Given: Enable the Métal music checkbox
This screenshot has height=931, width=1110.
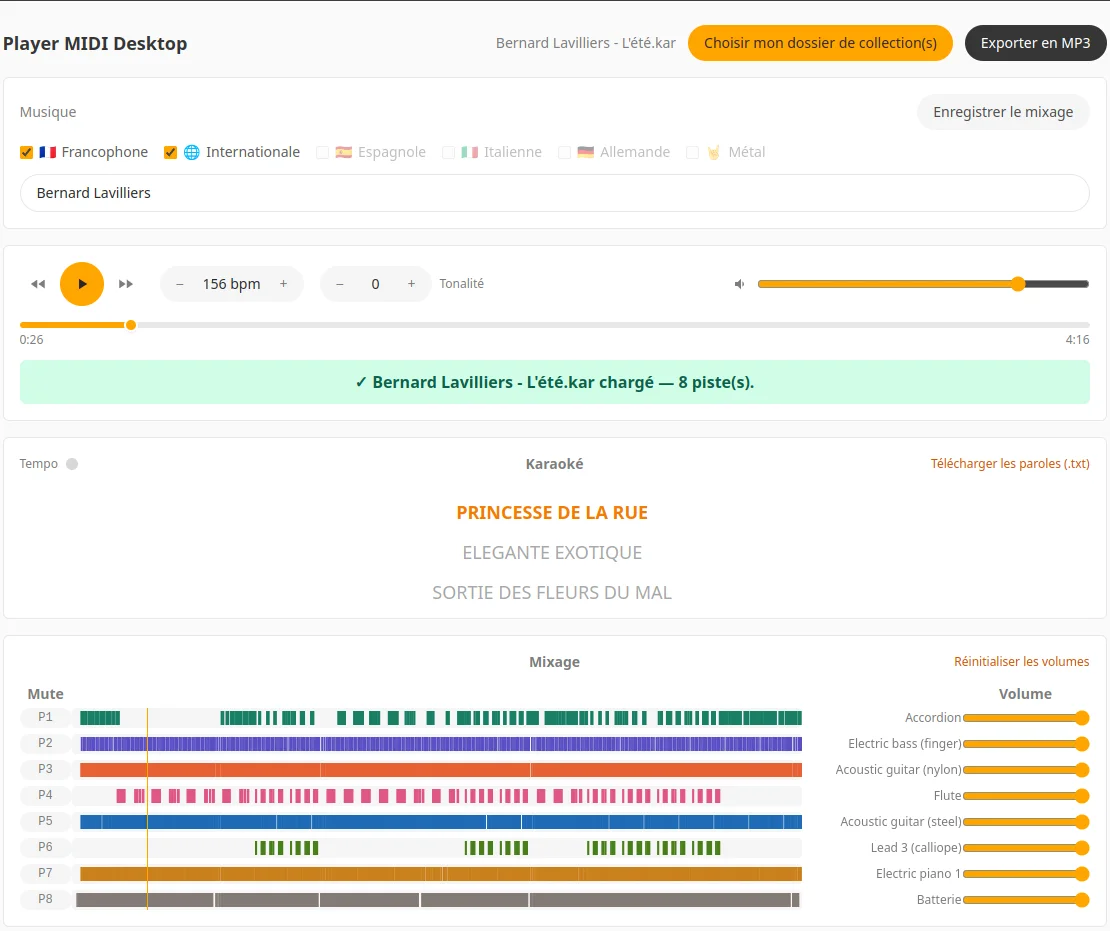Looking at the screenshot, I should [692, 152].
